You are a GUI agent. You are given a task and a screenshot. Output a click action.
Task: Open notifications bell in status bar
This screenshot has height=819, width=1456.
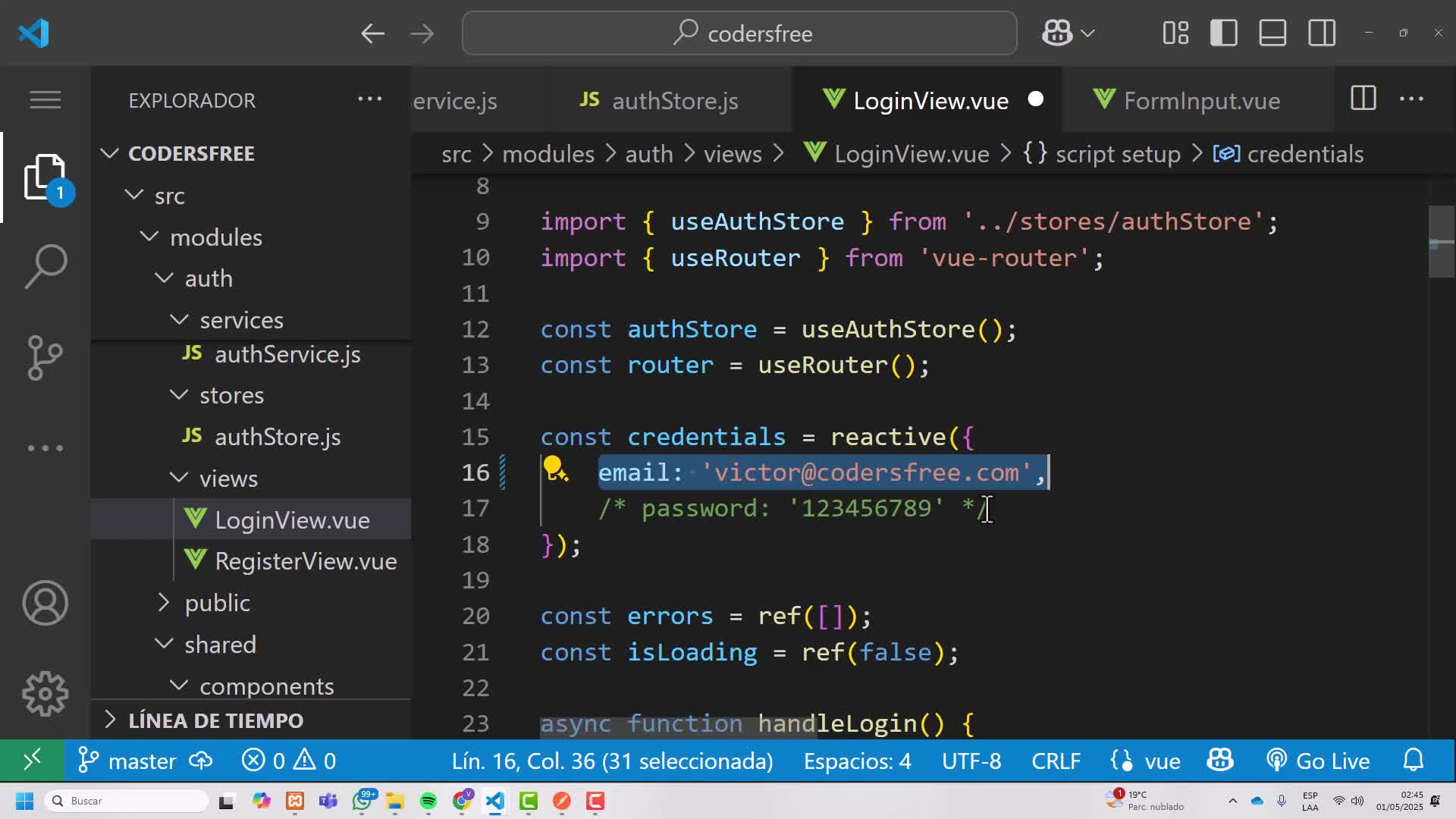pyautogui.click(x=1414, y=760)
